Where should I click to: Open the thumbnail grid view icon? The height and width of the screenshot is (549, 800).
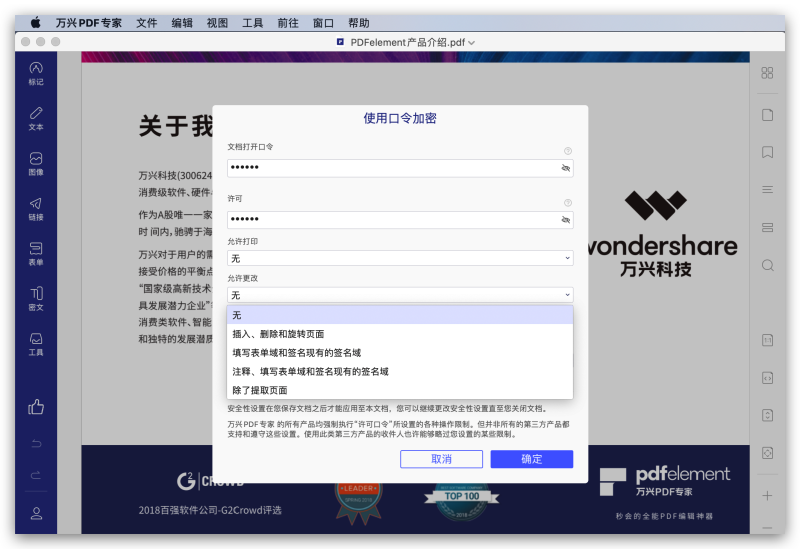coord(767,73)
